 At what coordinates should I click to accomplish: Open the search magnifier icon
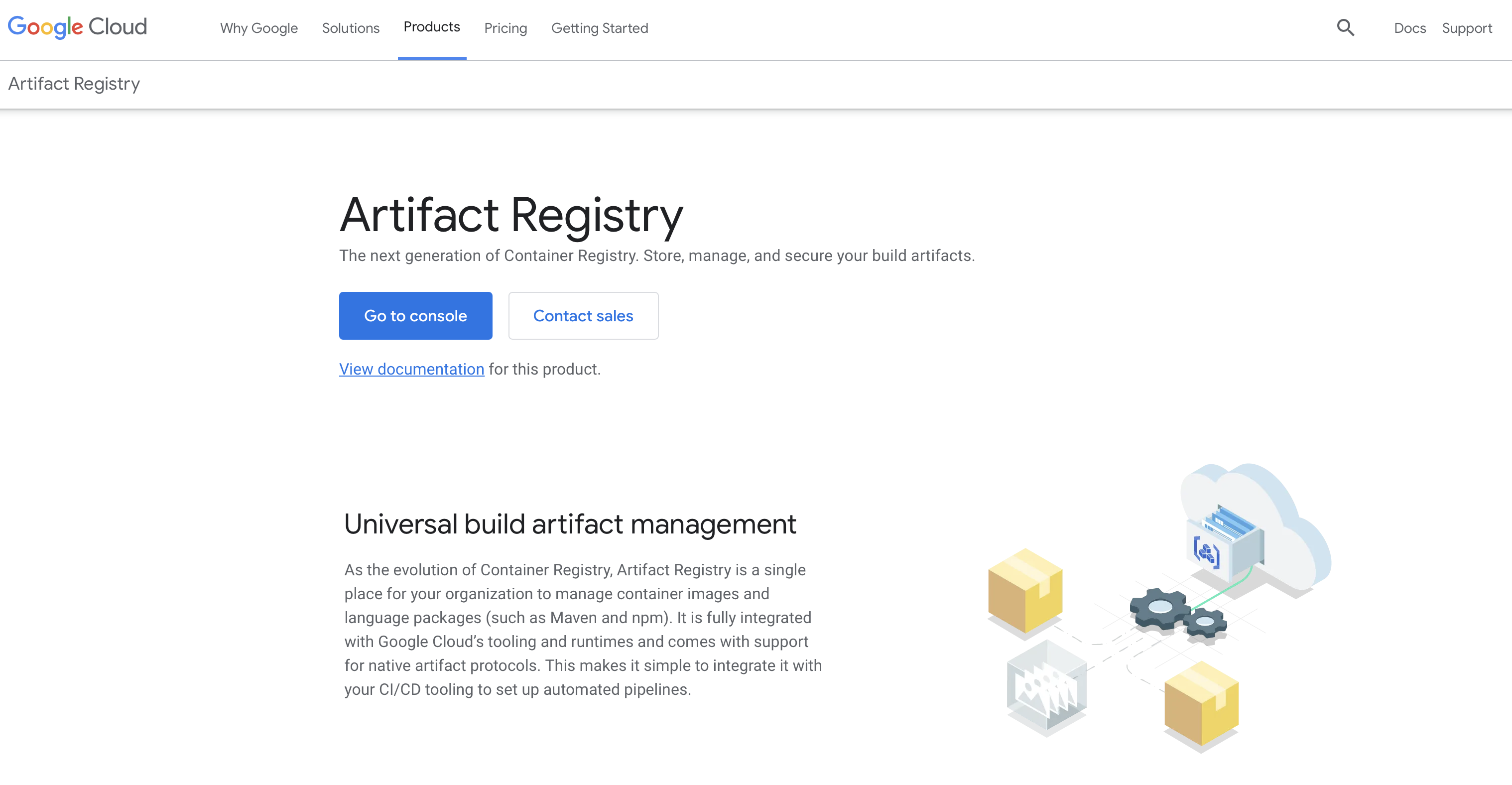pos(1345,27)
